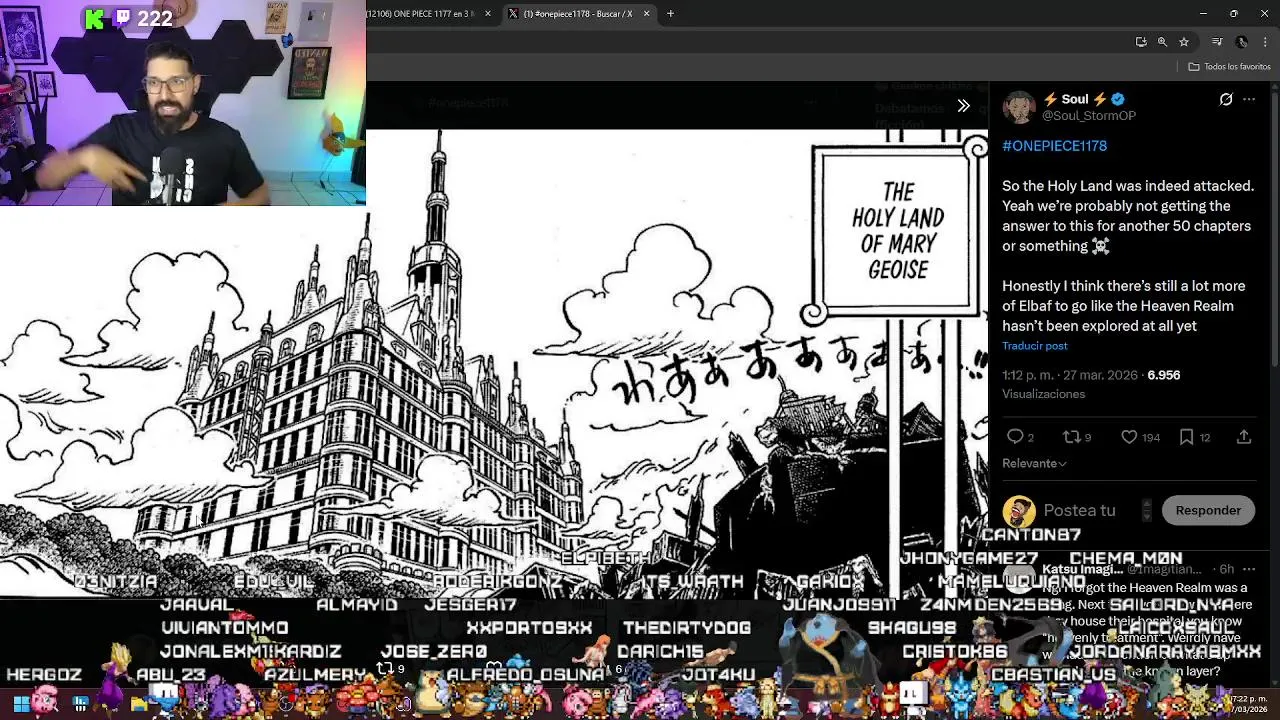Viewport: 1280px width, 720px height.
Task: Expand the Relevante sort dropdown
Action: click(1034, 464)
